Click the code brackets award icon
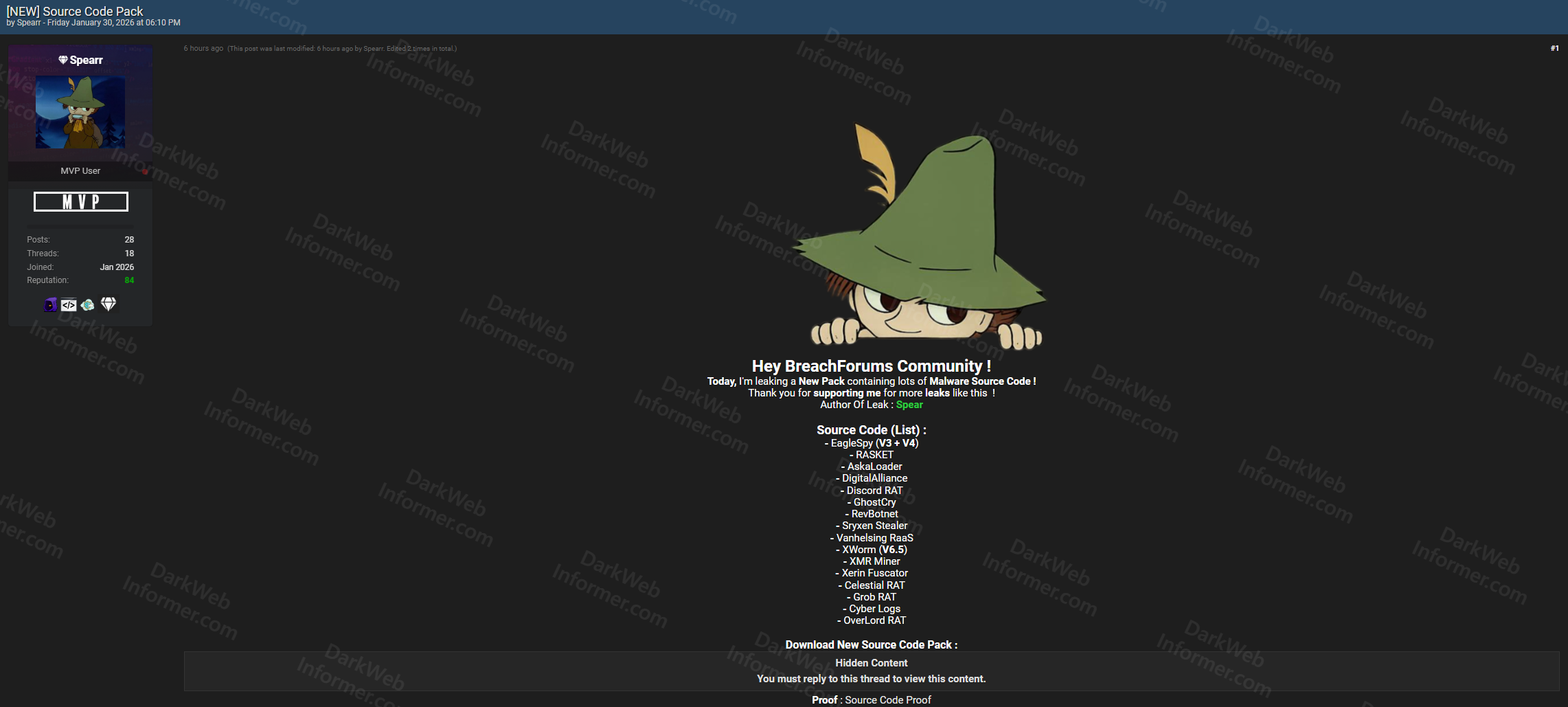Screen dimensions: 1568x707 coord(69,305)
